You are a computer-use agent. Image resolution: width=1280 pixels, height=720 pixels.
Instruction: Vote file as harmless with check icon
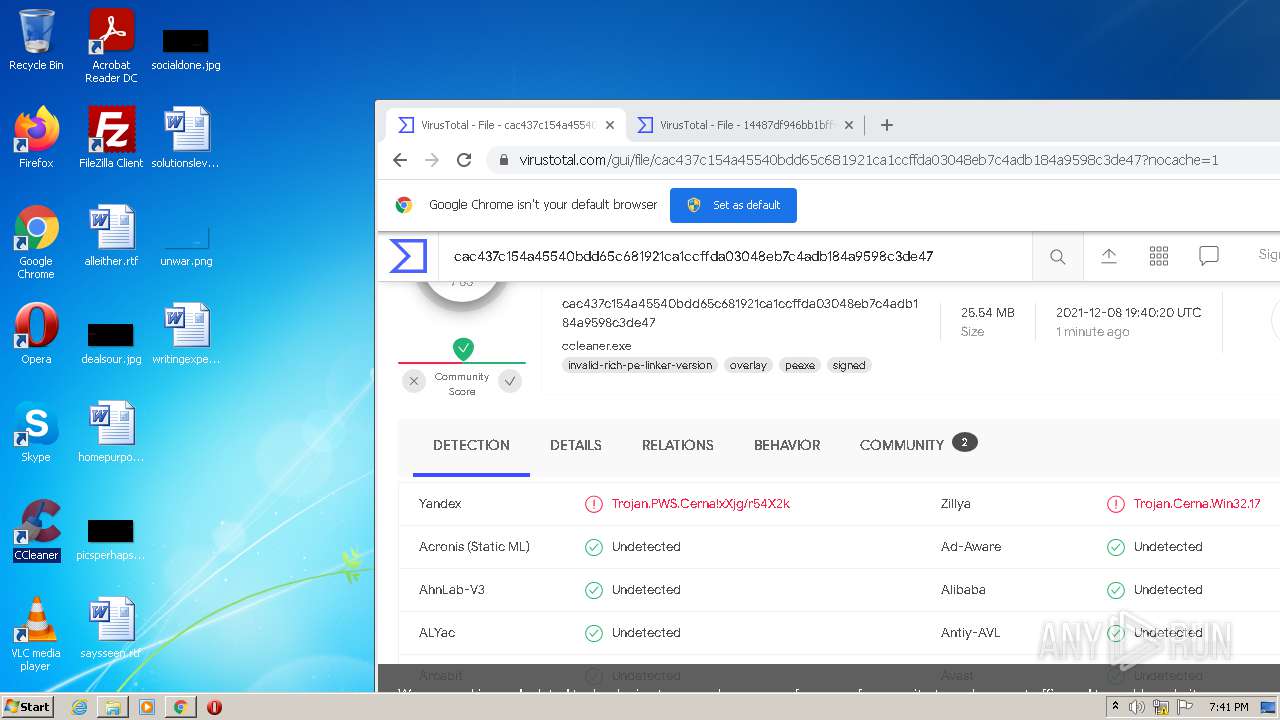coord(510,381)
